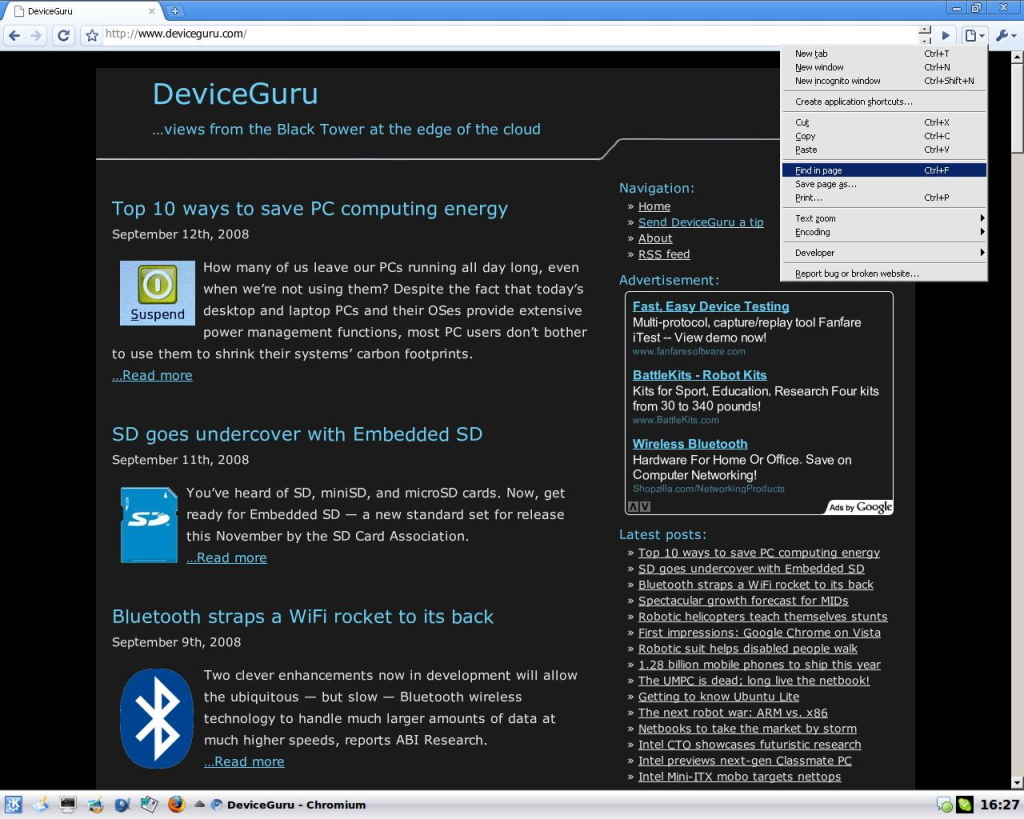Viewport: 1024px width, 819px height.
Task: Launch the terminal from the taskbar
Action: pyautogui.click(x=67, y=805)
